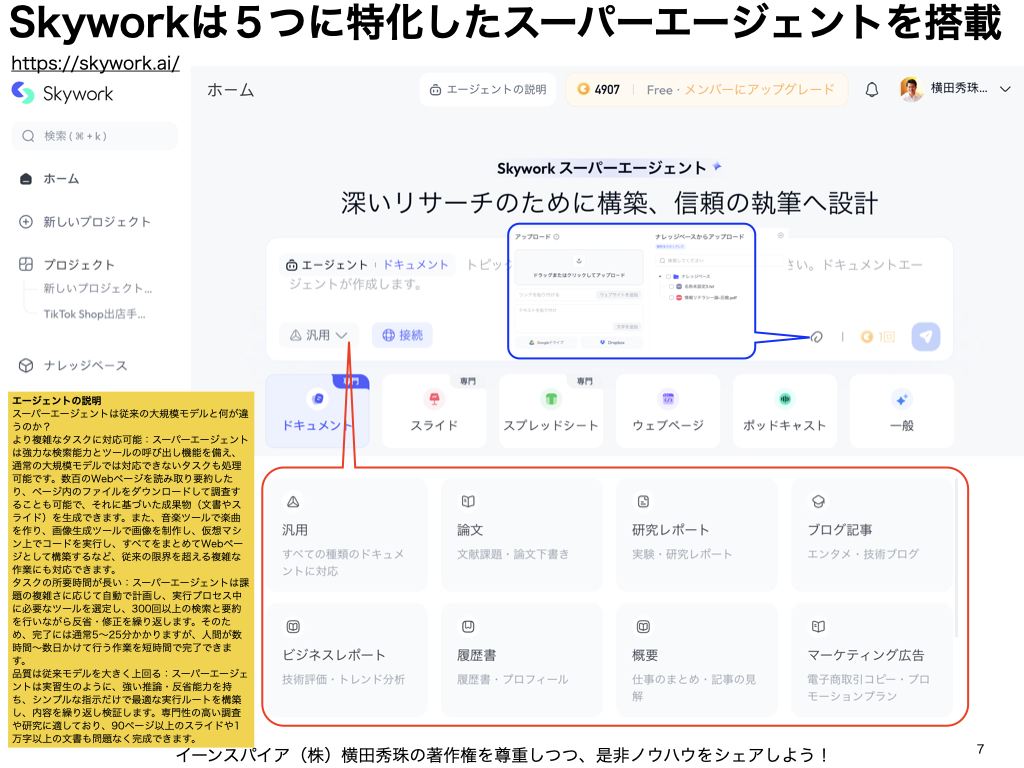This screenshot has width=1024, height=768.
Task: Click the 研究レポート document icon
Action: tap(643, 502)
